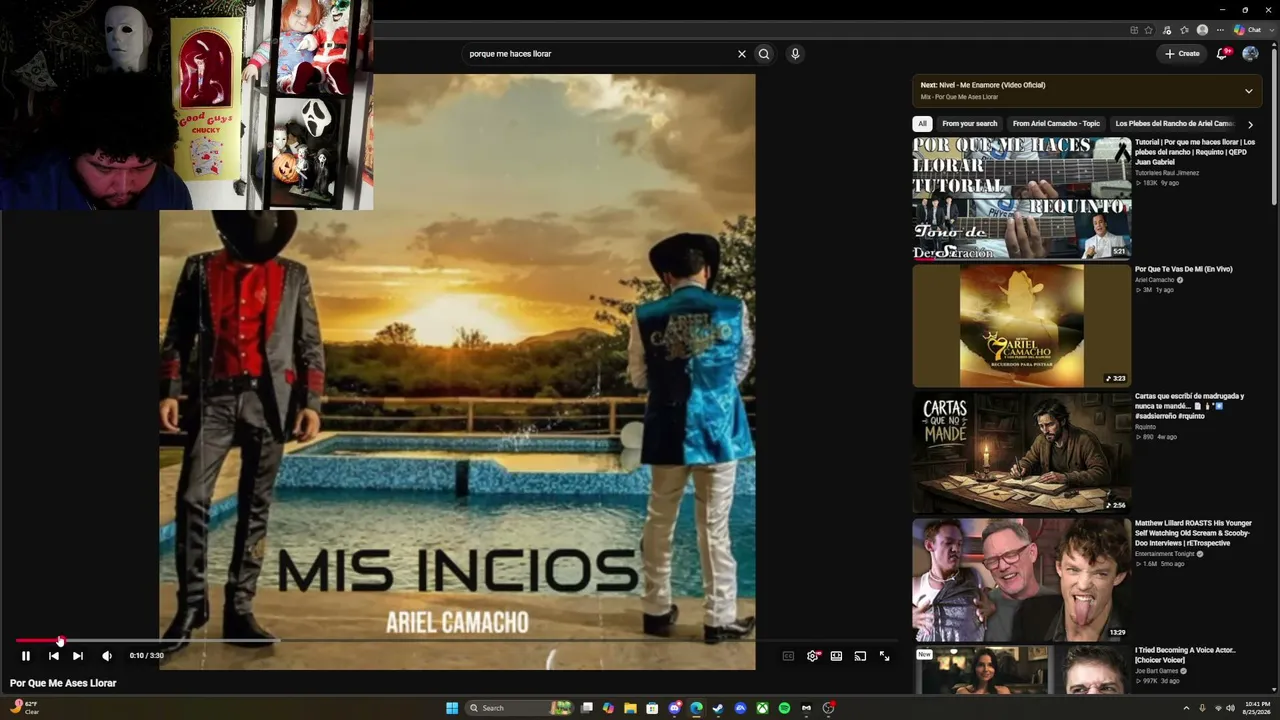Click the taskbar Search box
This screenshot has width=1280, height=720.
pos(520,708)
